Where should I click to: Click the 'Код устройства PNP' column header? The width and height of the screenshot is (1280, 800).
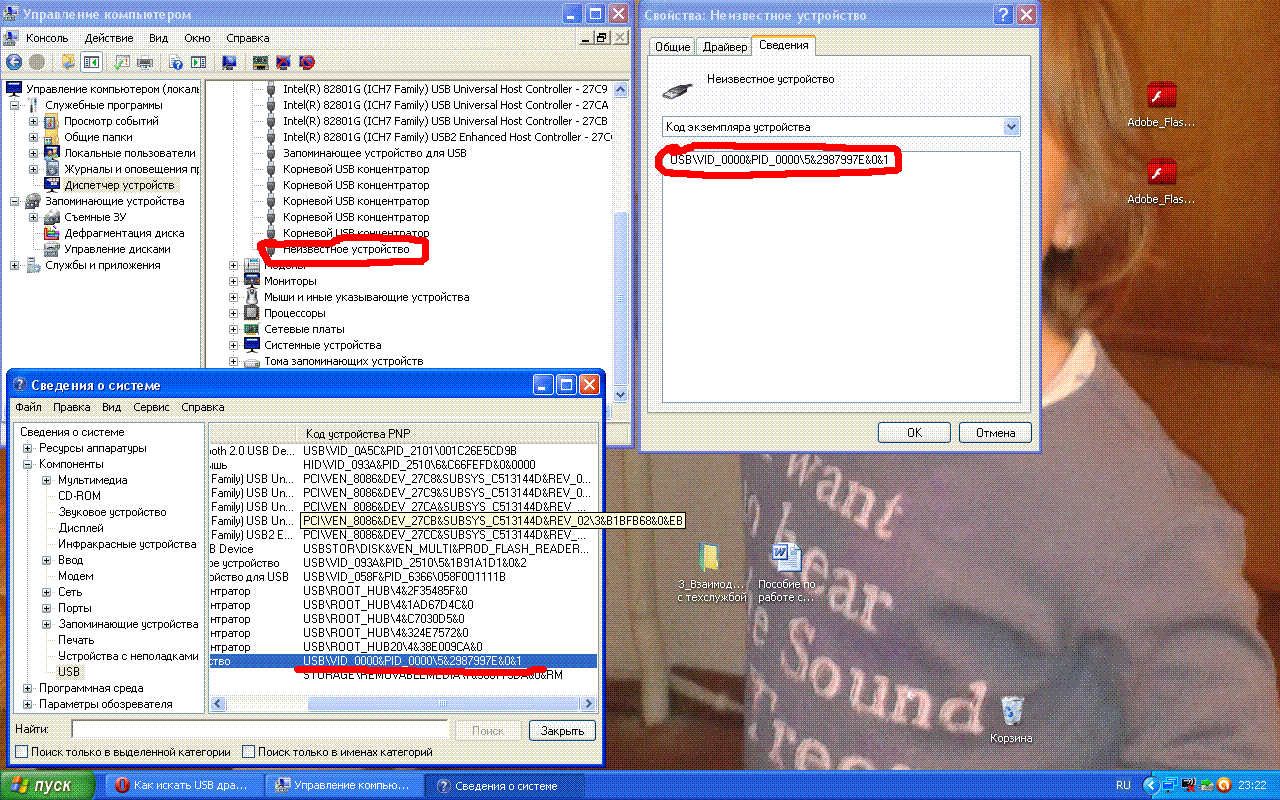(447, 433)
